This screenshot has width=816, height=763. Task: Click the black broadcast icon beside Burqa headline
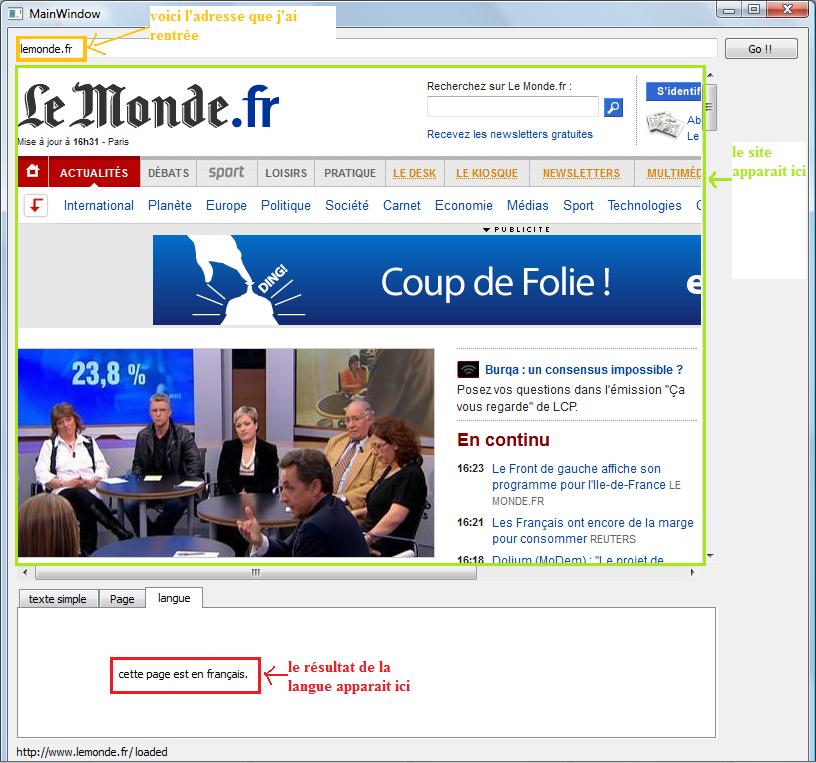468,370
